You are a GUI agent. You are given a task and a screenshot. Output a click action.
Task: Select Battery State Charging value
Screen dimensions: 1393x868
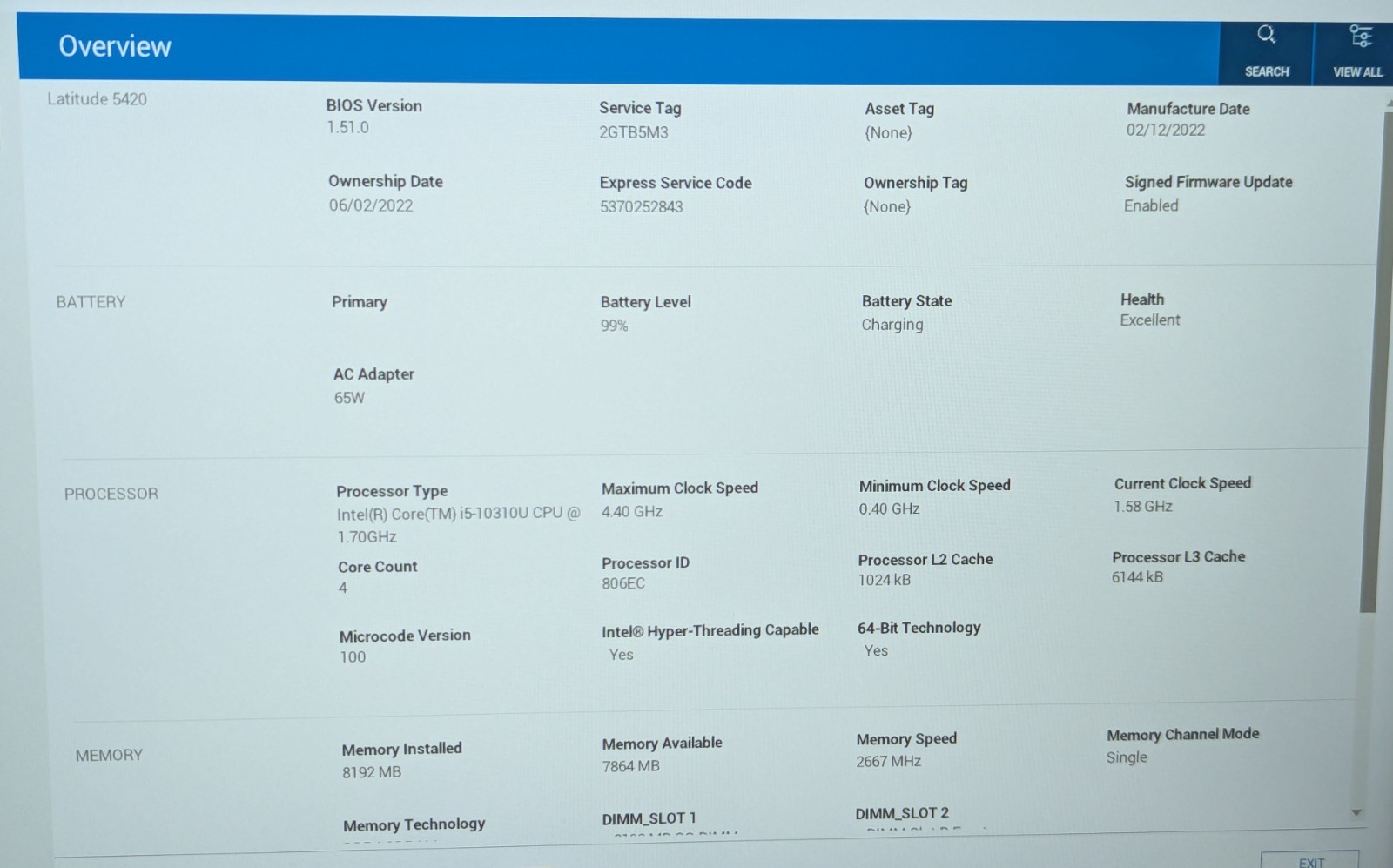click(892, 325)
